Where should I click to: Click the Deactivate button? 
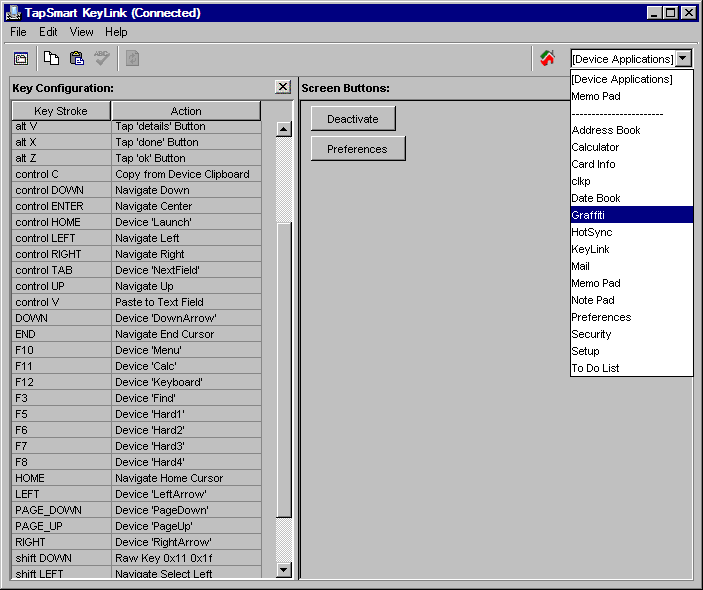pyautogui.click(x=353, y=119)
